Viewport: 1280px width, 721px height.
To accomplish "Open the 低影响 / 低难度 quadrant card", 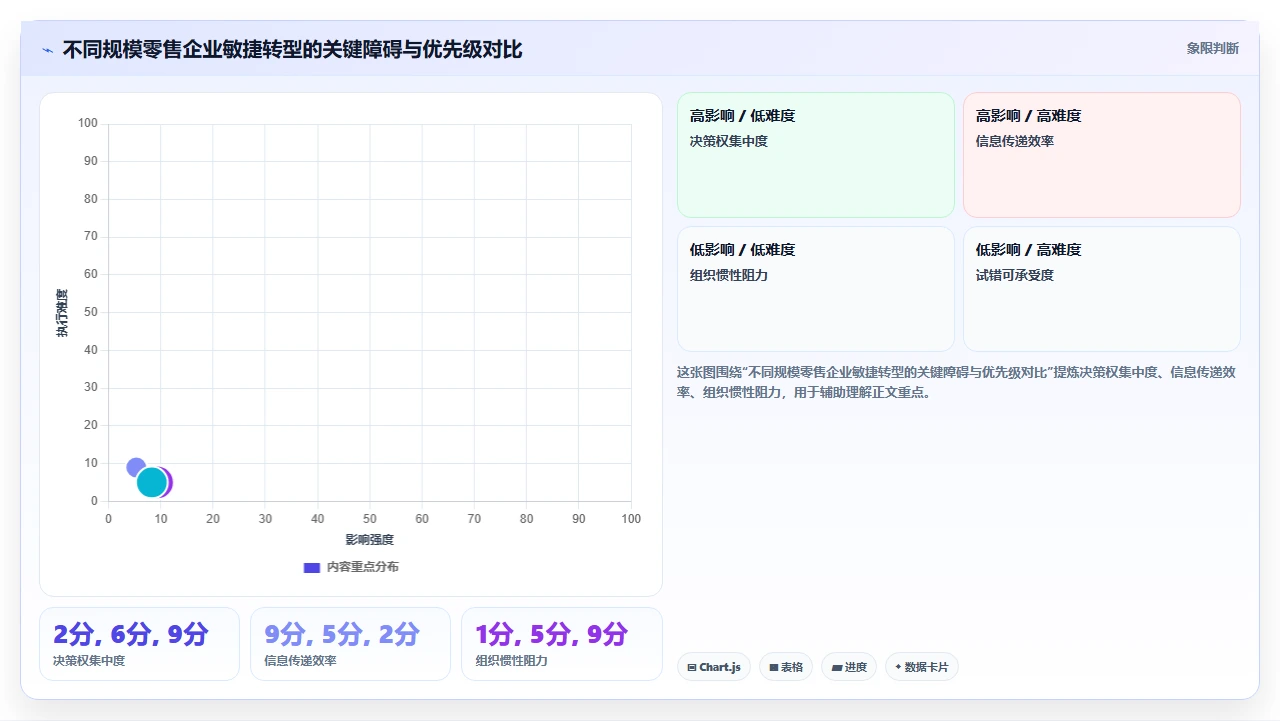I will [x=816, y=289].
